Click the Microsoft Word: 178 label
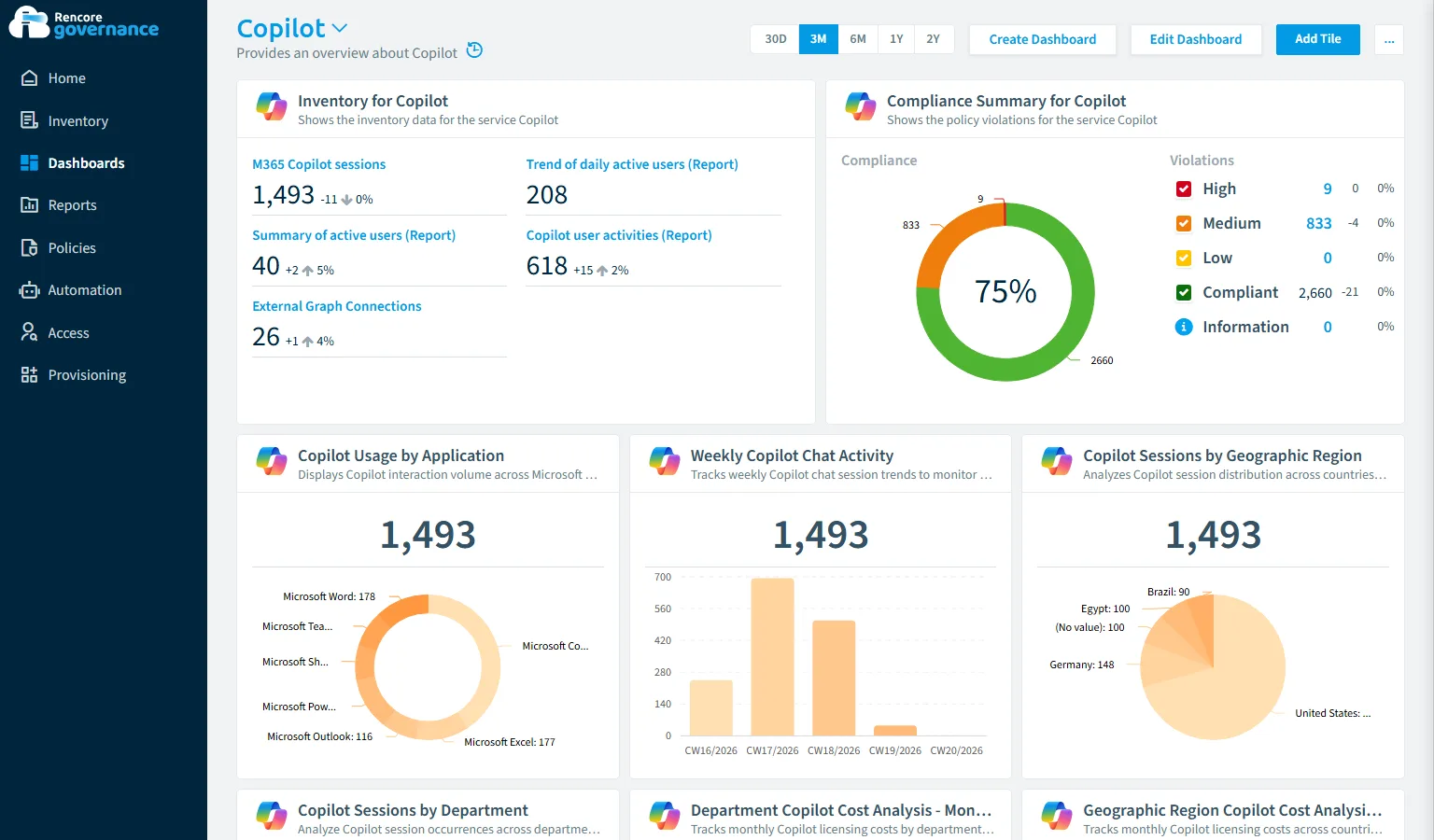This screenshot has width=1434, height=840. click(x=329, y=596)
